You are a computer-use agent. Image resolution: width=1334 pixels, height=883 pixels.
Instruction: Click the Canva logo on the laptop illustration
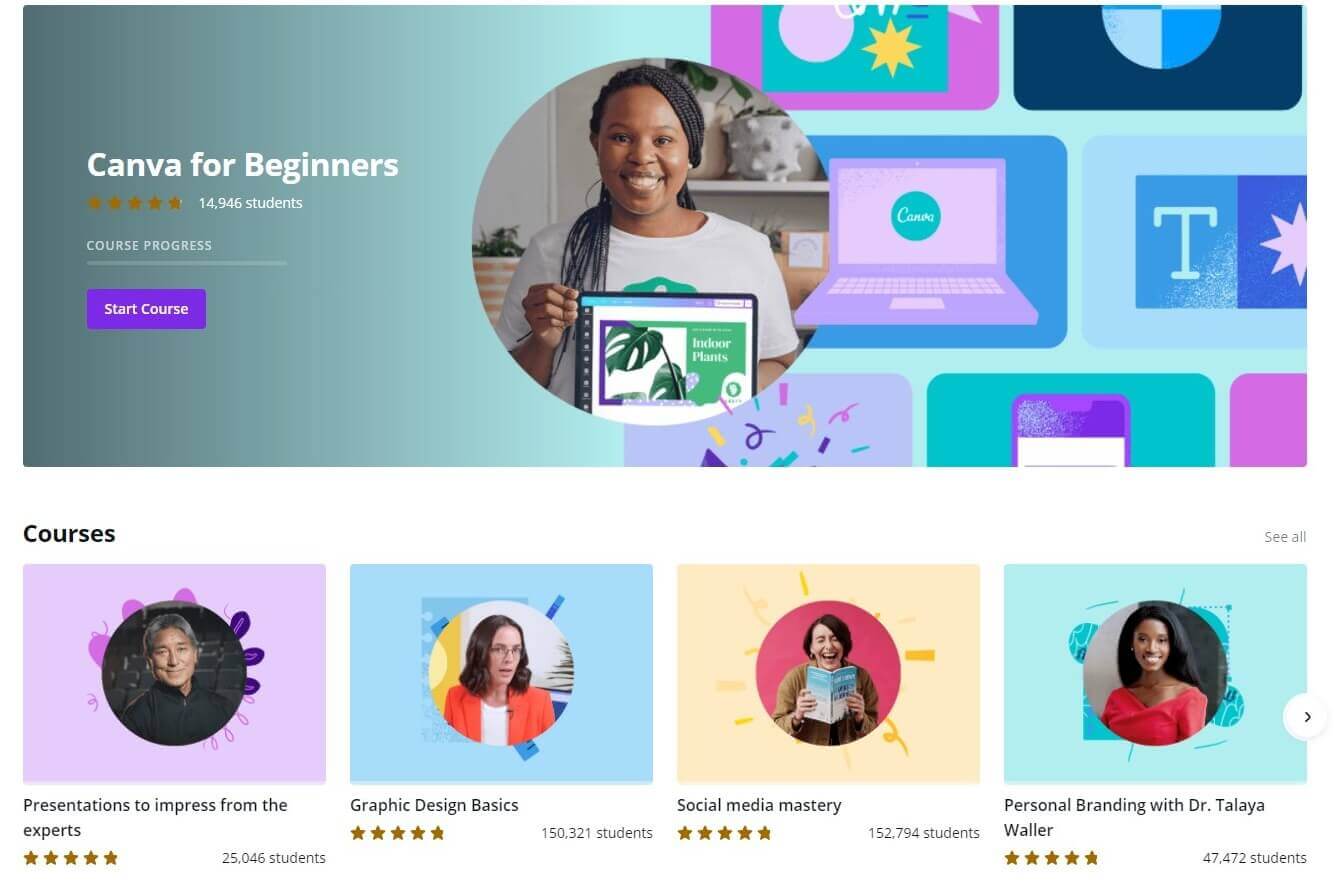point(915,214)
